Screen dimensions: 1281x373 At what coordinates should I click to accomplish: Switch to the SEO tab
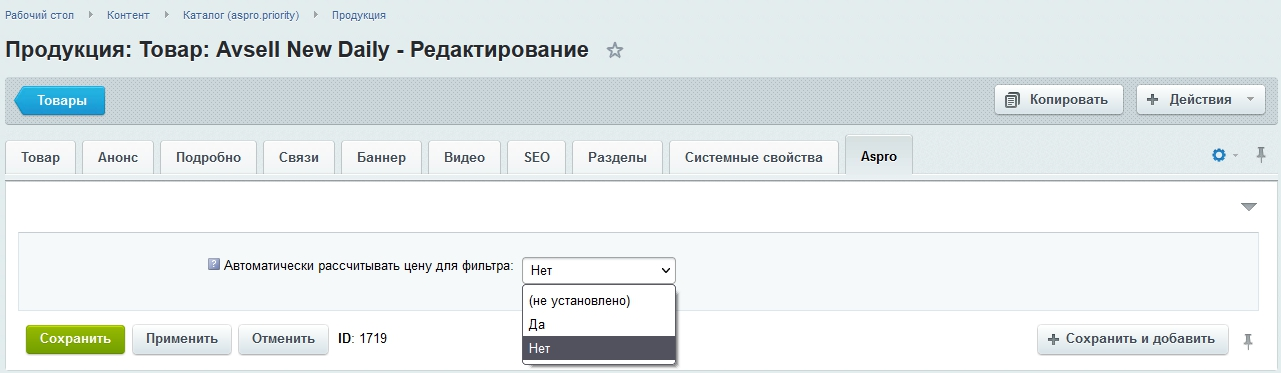pos(537,158)
